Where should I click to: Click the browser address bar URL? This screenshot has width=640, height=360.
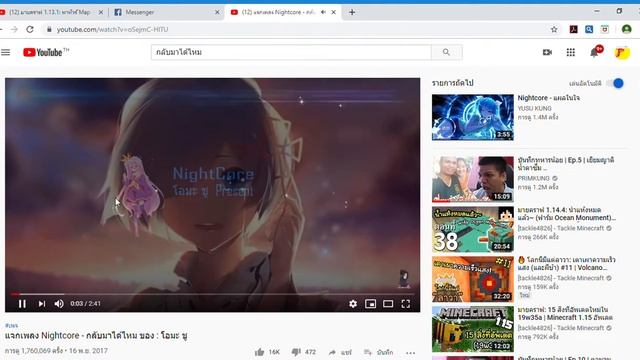(112, 29)
